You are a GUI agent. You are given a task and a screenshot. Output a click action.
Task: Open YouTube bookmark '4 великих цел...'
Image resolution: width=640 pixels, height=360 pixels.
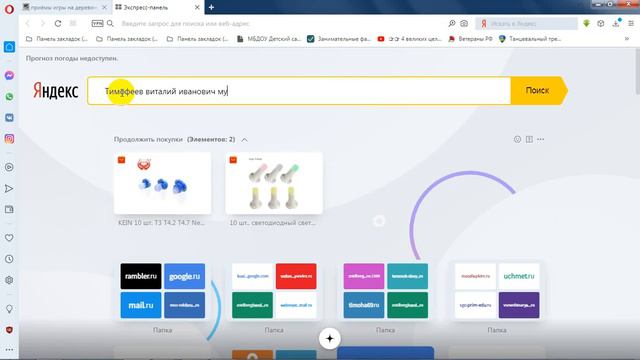(409, 39)
